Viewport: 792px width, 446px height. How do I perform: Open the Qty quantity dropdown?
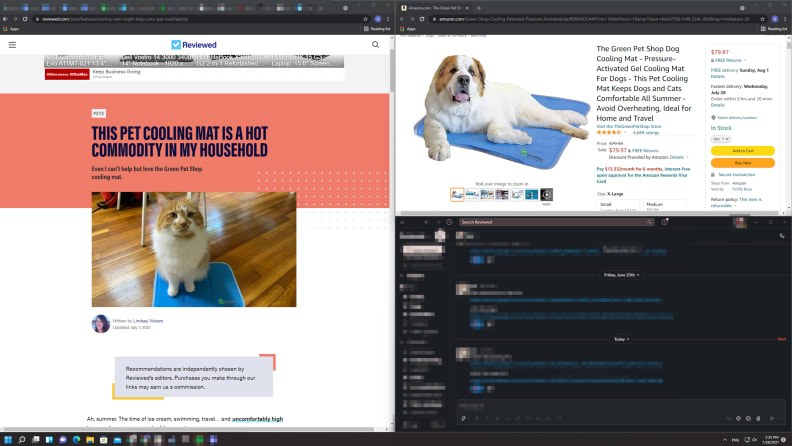[721, 139]
